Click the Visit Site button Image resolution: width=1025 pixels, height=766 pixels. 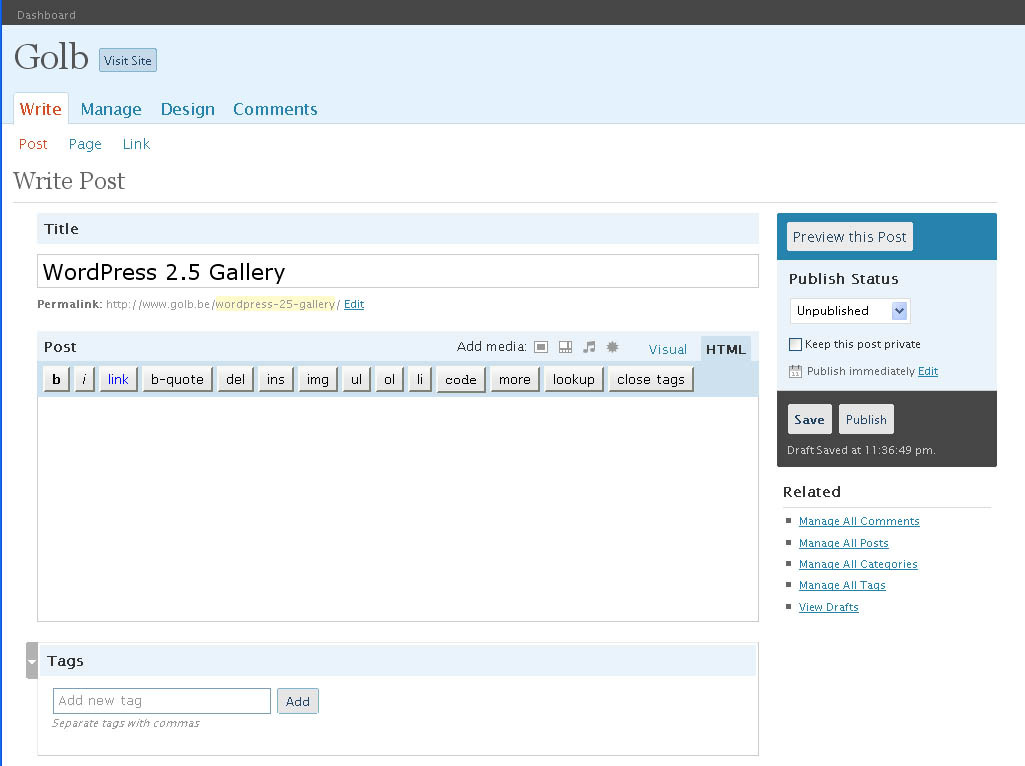tap(127, 60)
